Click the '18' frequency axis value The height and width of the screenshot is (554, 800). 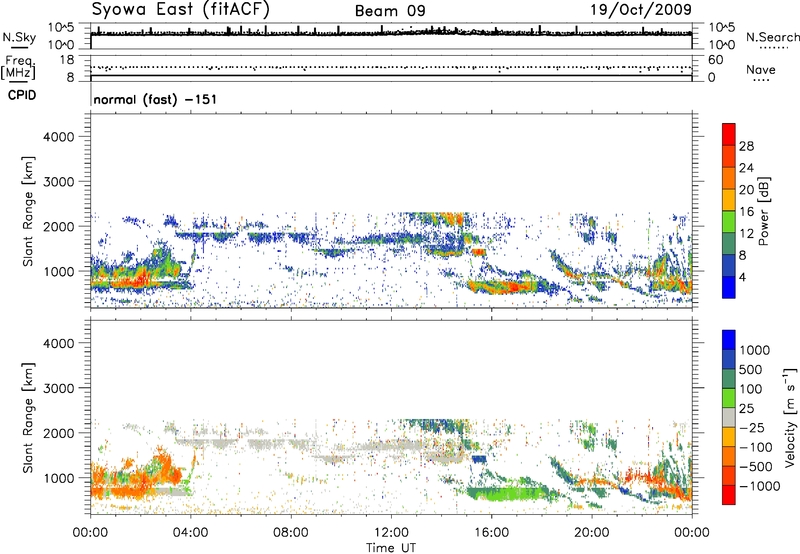(x=67, y=60)
